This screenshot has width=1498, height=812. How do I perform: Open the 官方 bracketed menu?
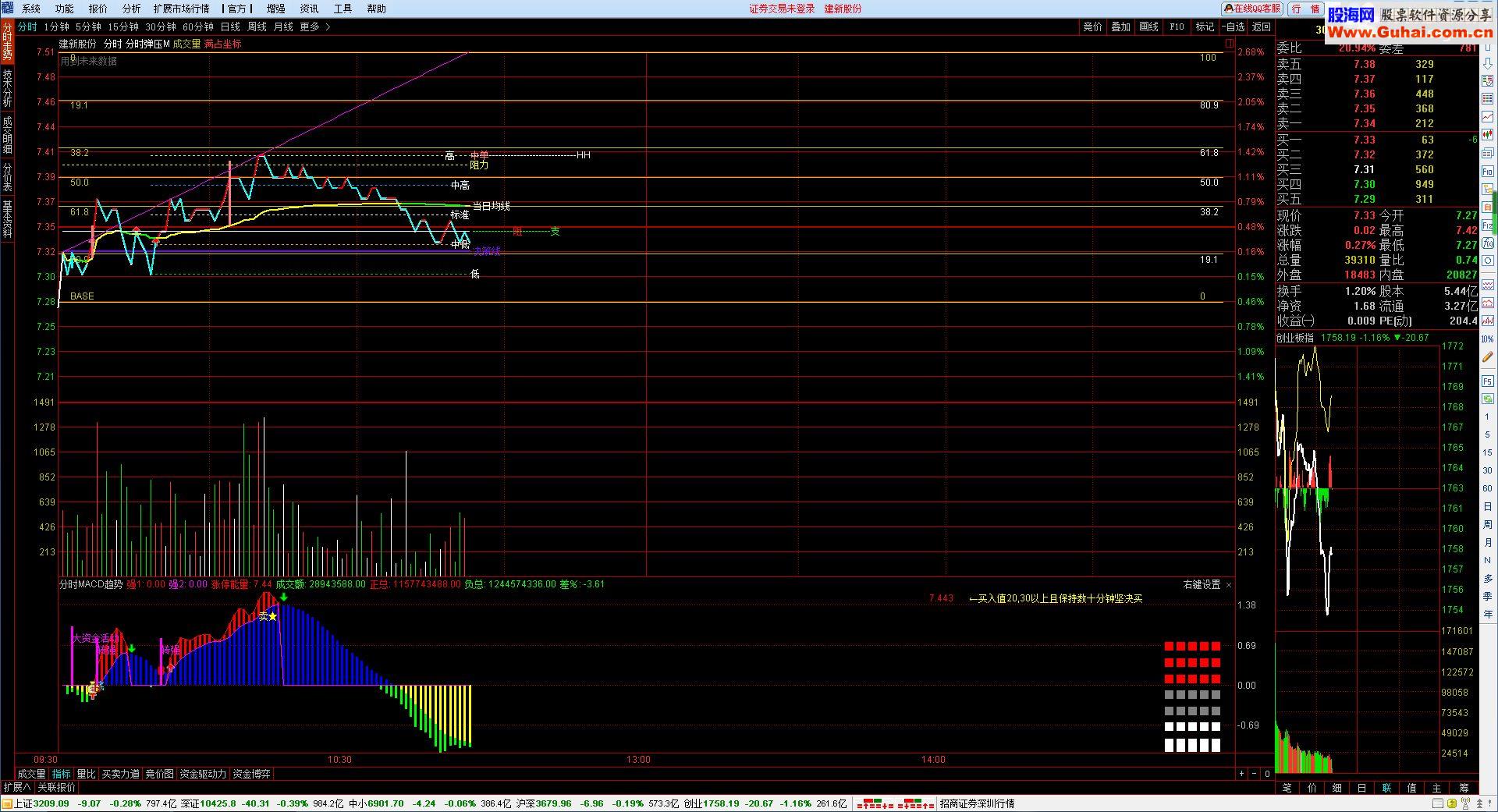(239, 9)
